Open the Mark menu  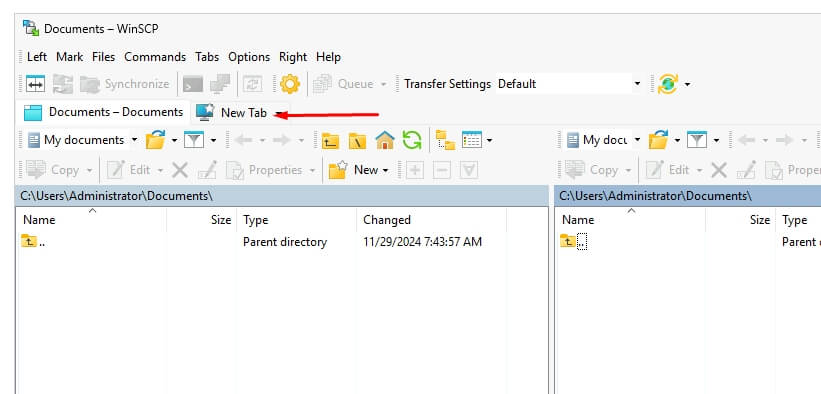point(70,57)
